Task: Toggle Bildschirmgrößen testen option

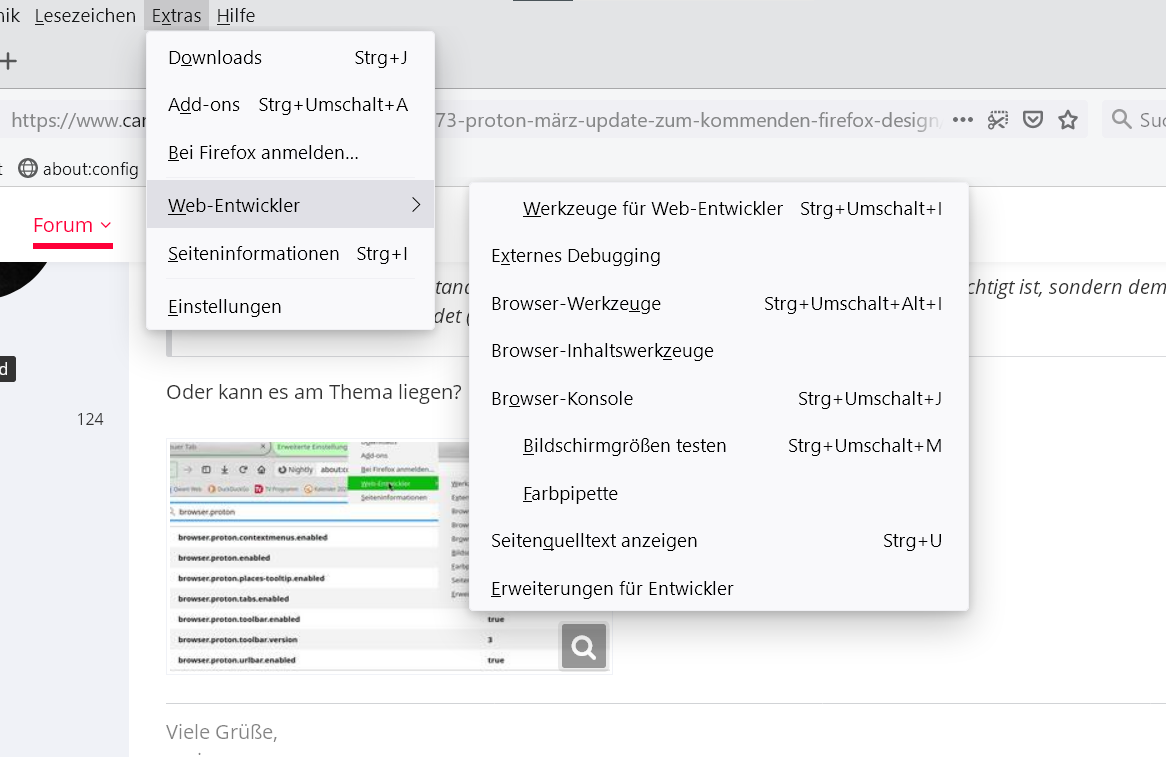Action: pyautogui.click(x=624, y=446)
